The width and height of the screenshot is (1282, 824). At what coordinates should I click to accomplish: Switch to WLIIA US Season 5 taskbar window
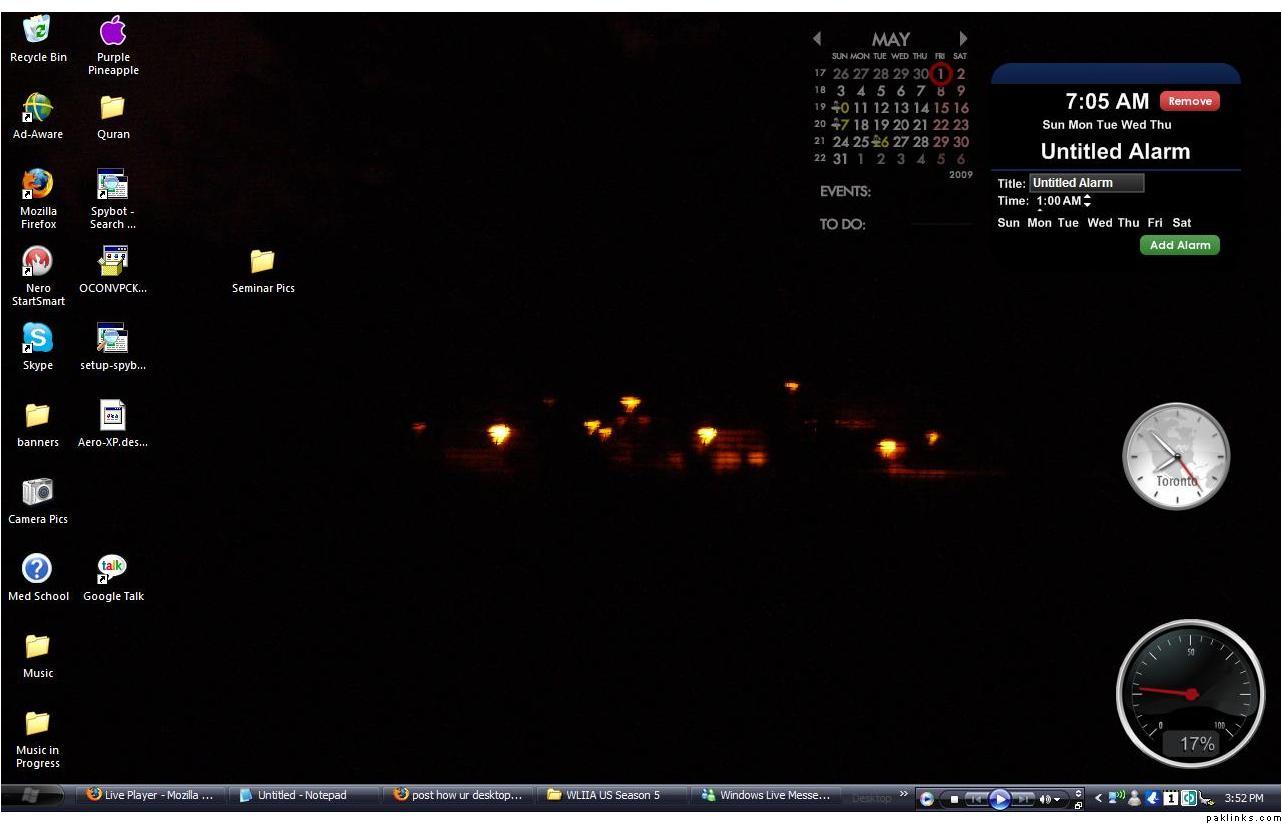(x=612, y=796)
